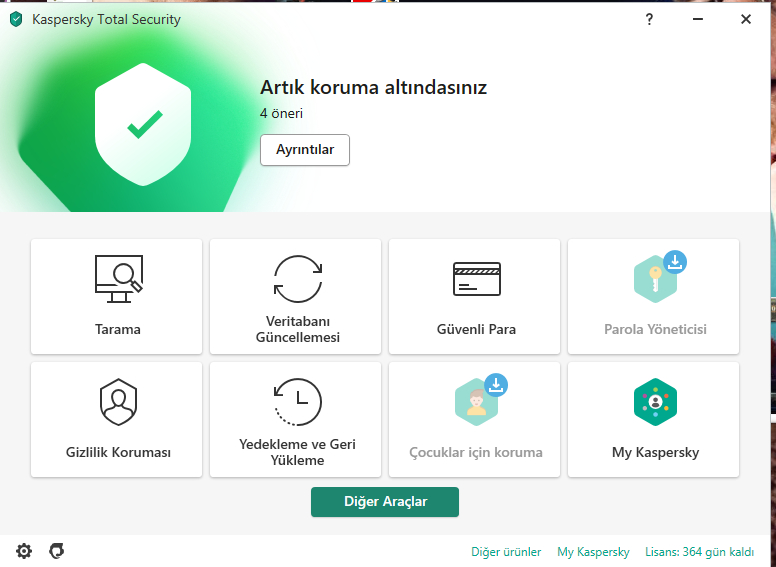Click the 'Veritabanı Güncellemesi' label

click(x=297, y=330)
